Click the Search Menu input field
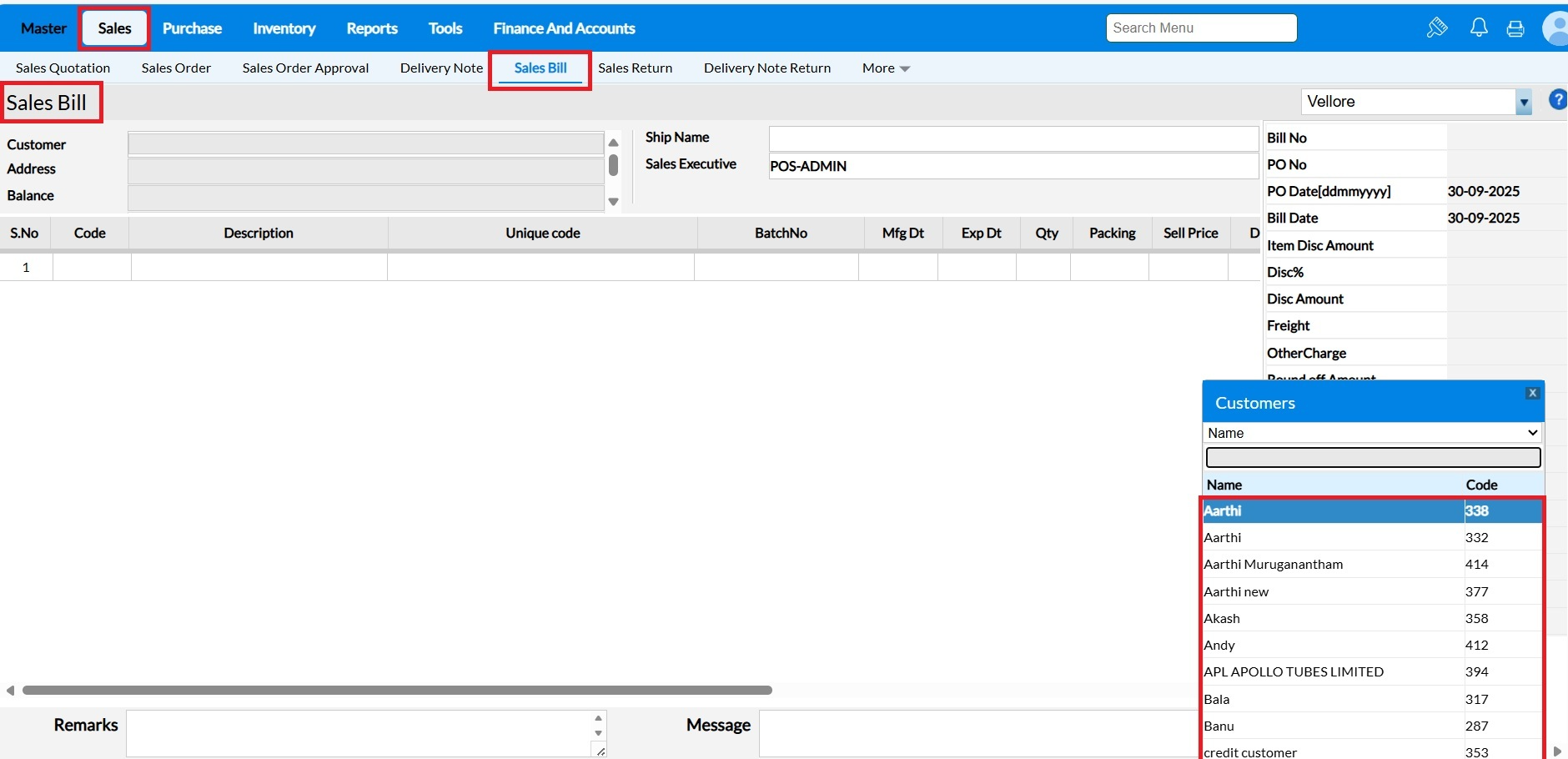This screenshot has height=759, width=1568. (1200, 28)
